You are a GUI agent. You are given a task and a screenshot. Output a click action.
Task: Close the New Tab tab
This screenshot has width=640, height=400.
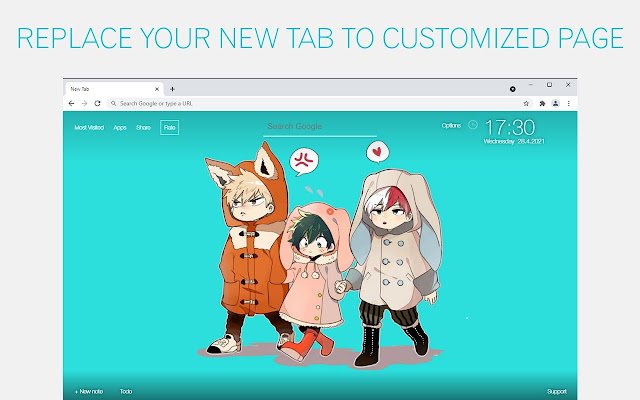pyautogui.click(x=157, y=89)
